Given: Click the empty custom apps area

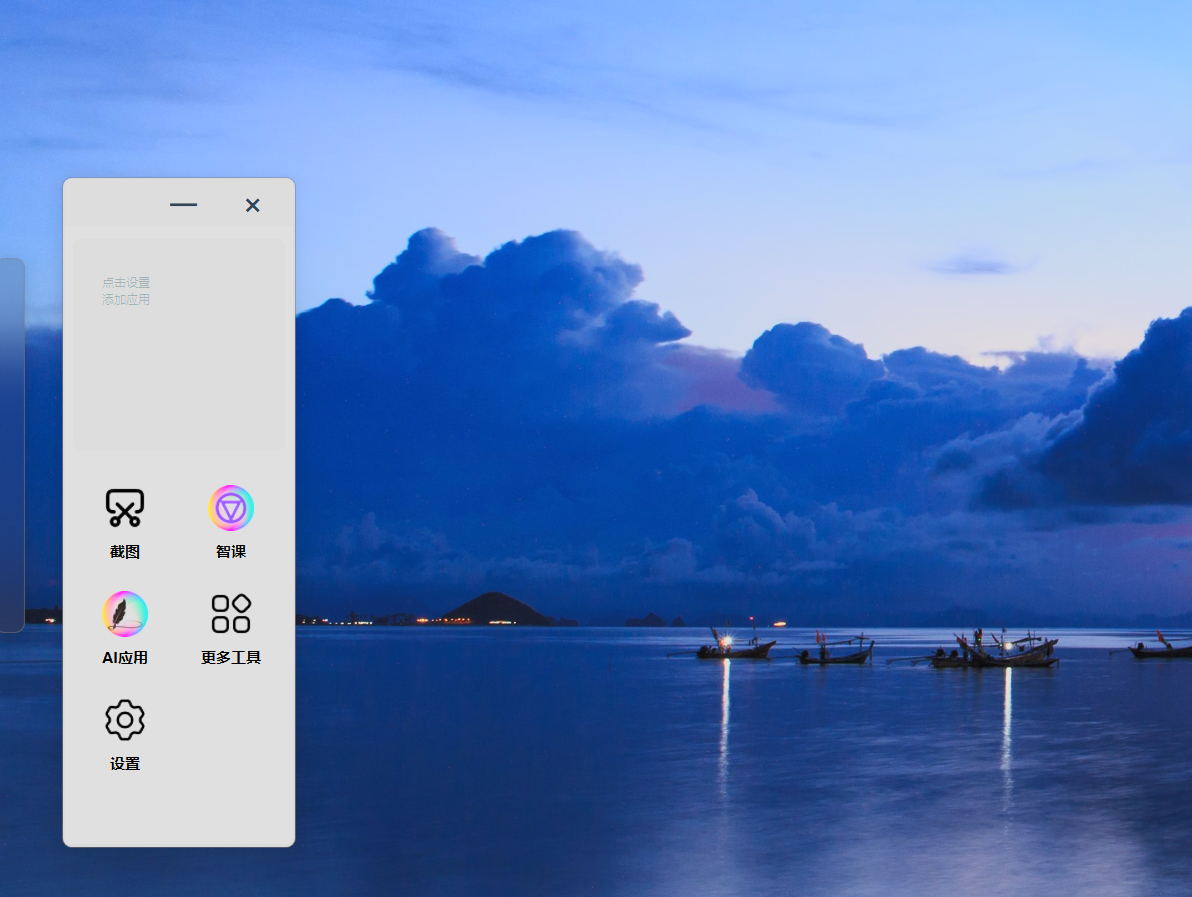Looking at the screenshot, I should click(180, 380).
